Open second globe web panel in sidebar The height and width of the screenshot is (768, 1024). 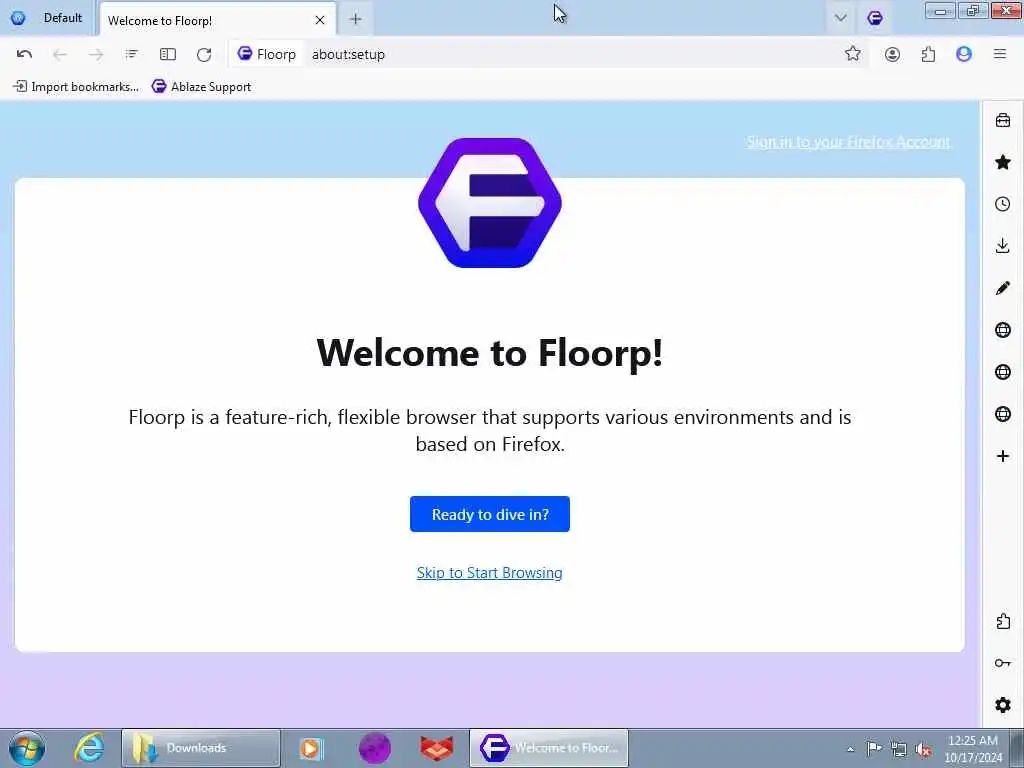coord(1003,372)
